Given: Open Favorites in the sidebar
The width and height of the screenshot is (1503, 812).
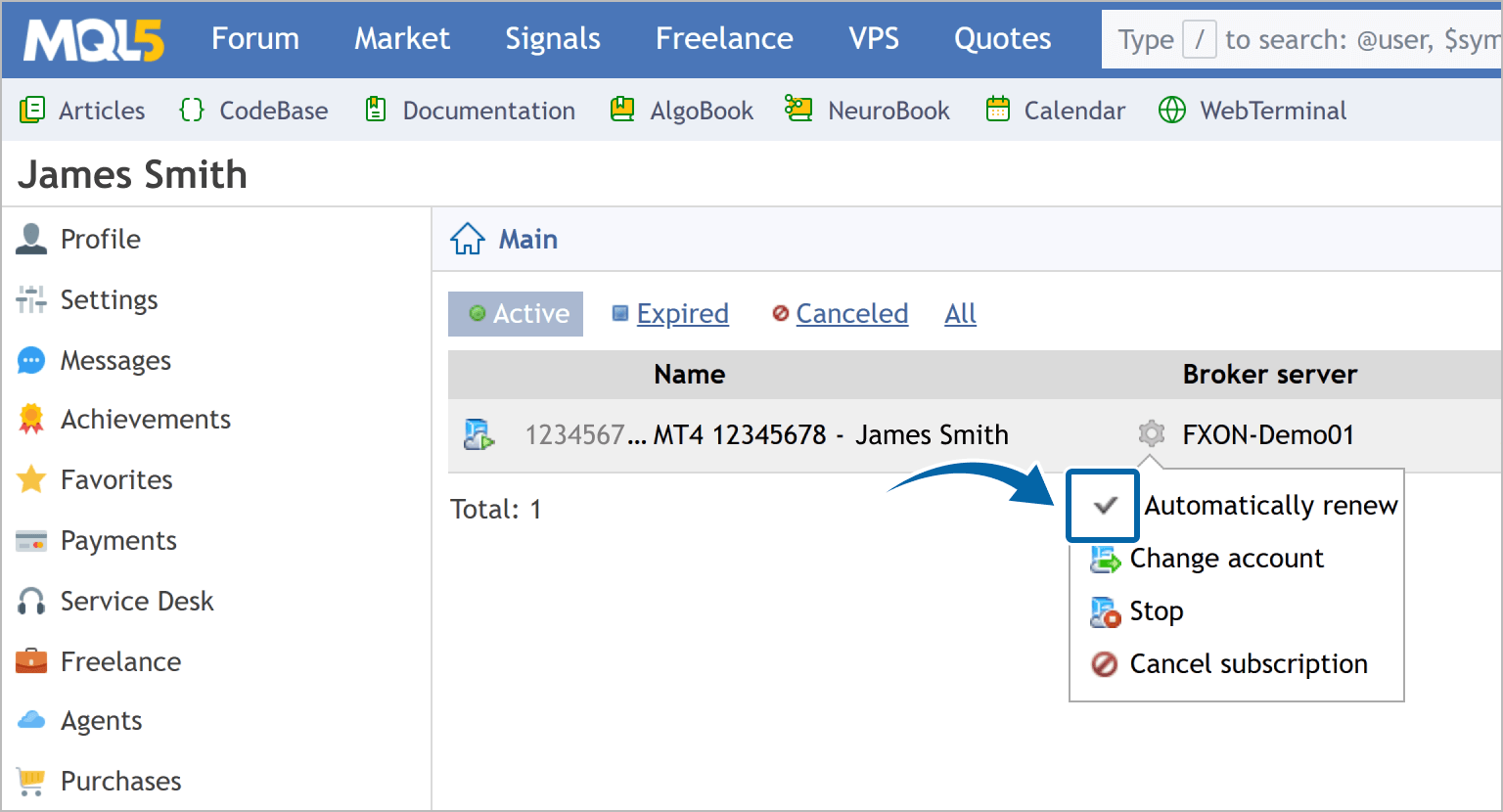Looking at the screenshot, I should pos(116,479).
